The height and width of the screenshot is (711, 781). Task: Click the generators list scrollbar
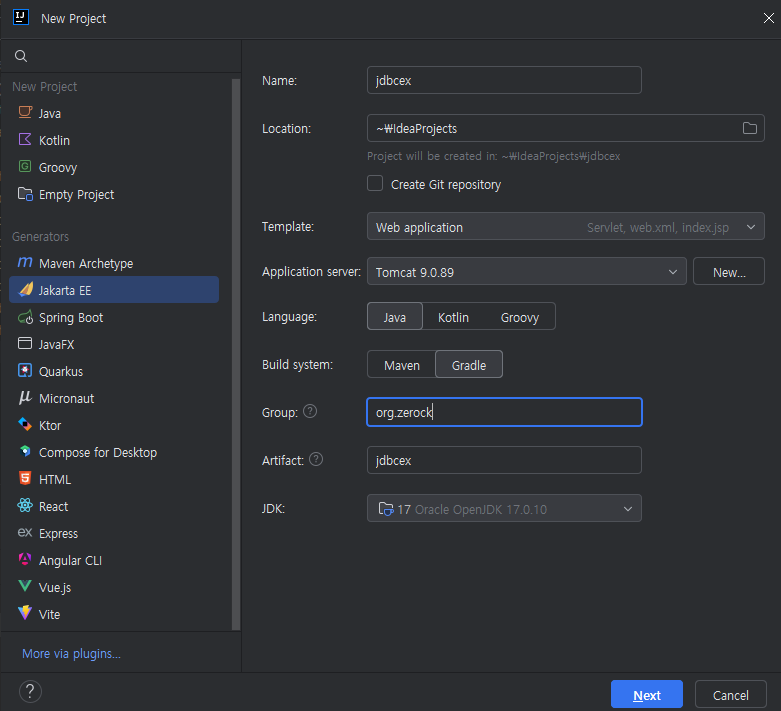(x=236, y=354)
